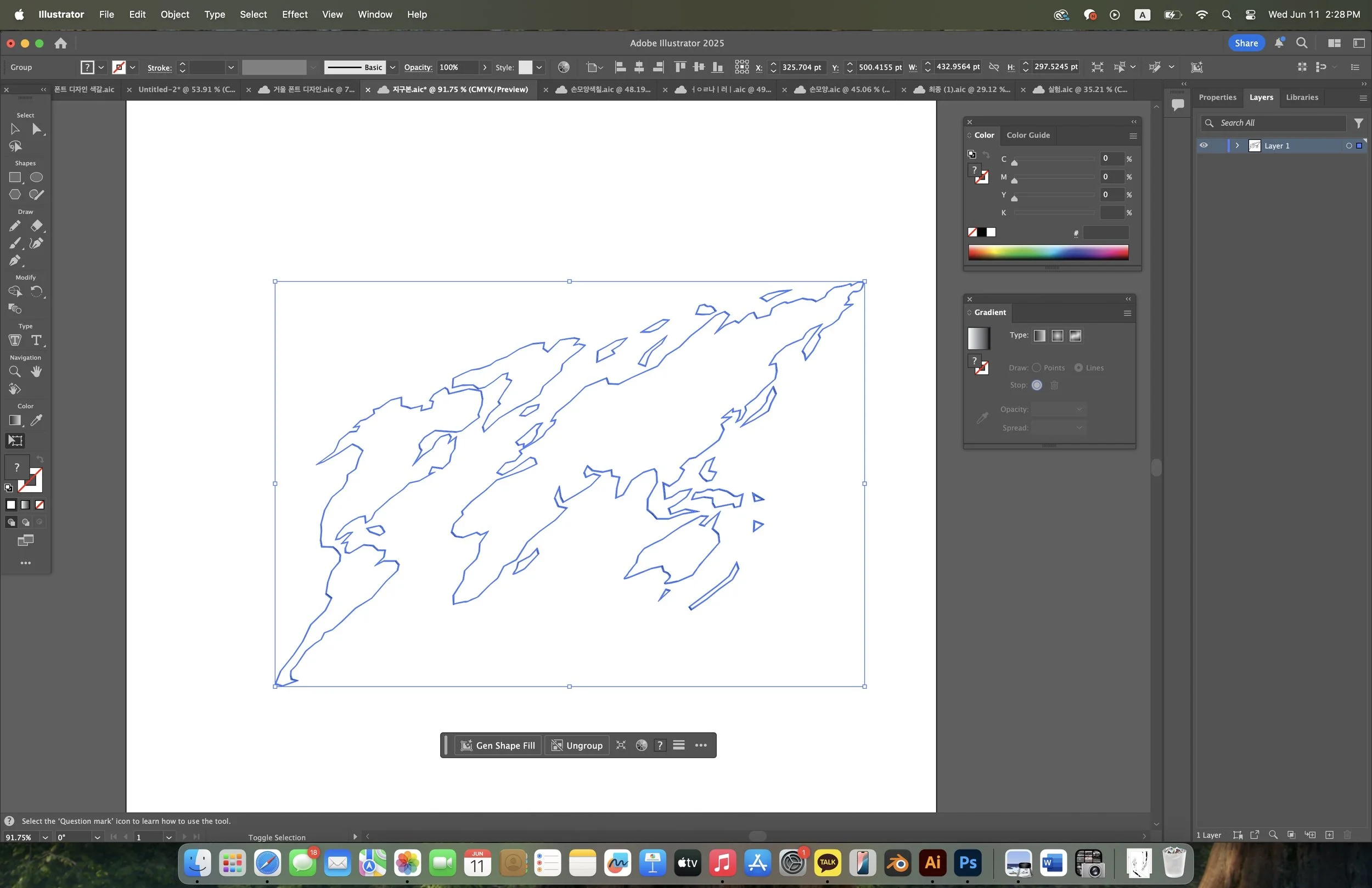Click the Search All layers field
The image size is (1372, 888).
point(1280,123)
